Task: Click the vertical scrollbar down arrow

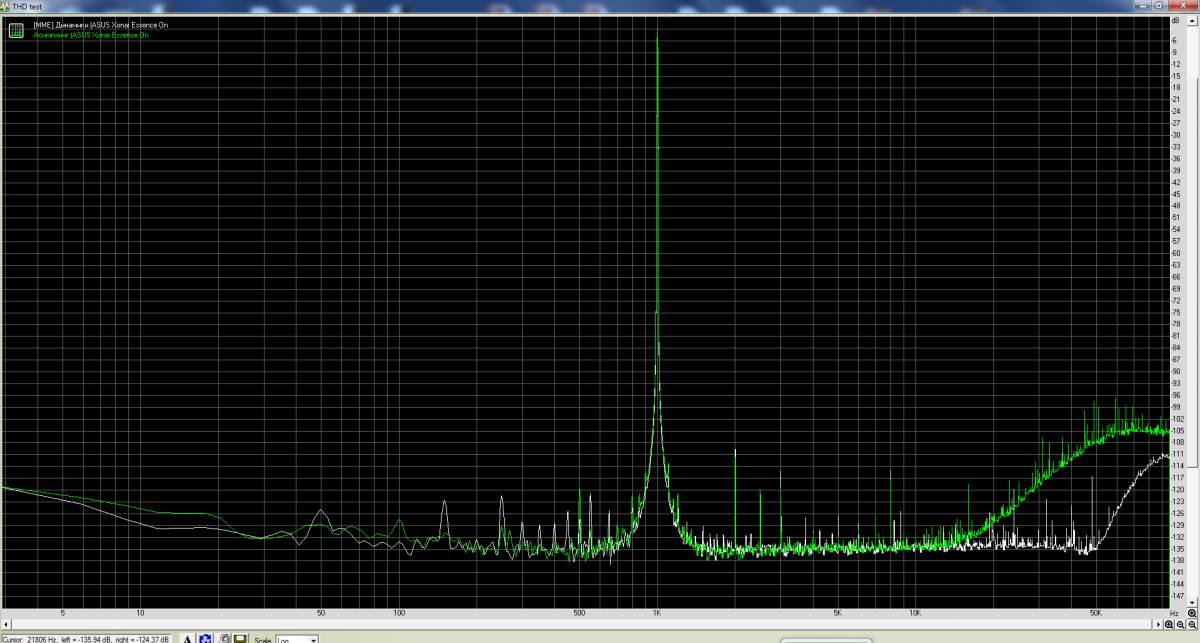Action: (1192, 603)
